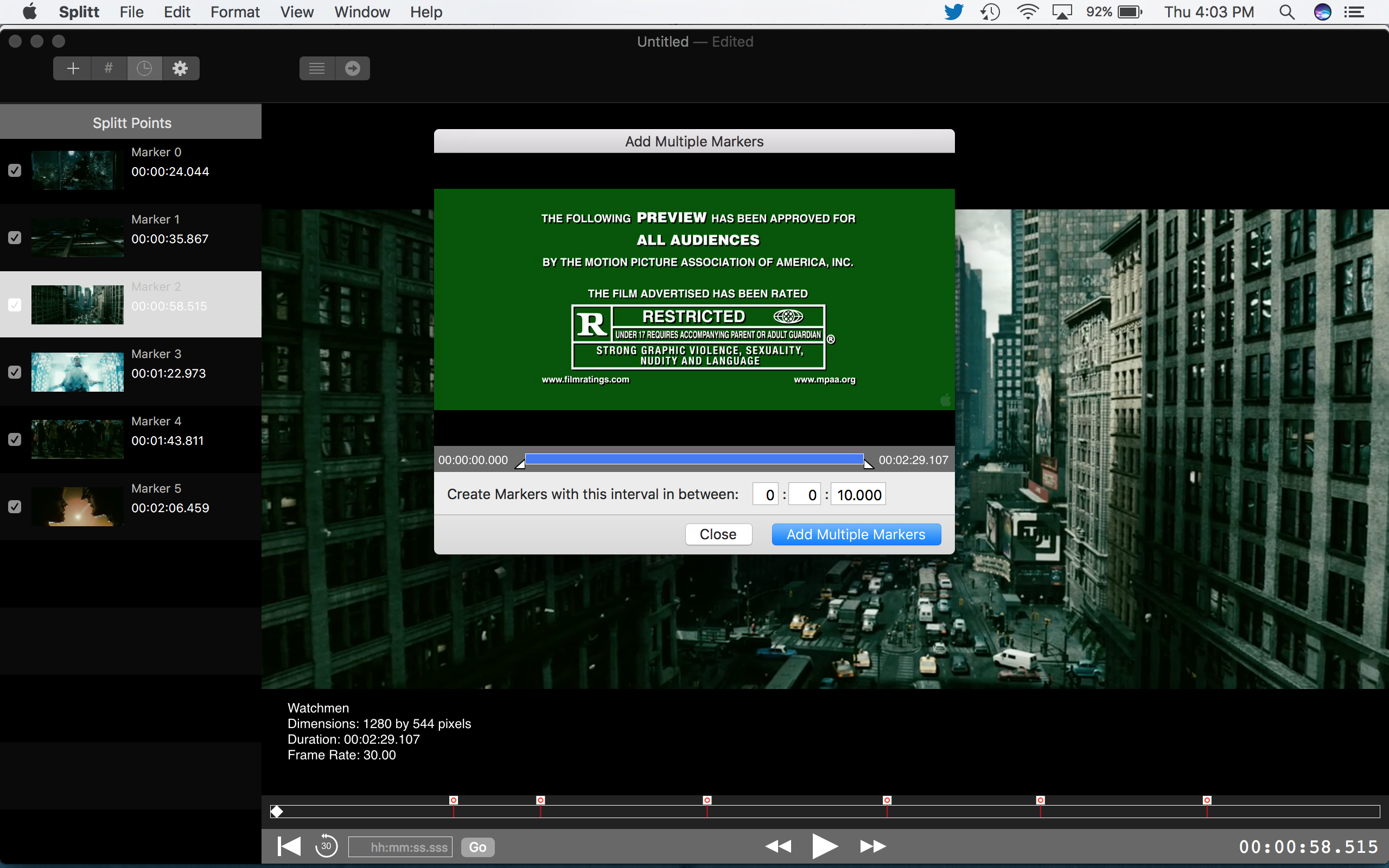1389x868 pixels.
Task: Click the 10.000 seconds interval field
Action: pos(858,494)
